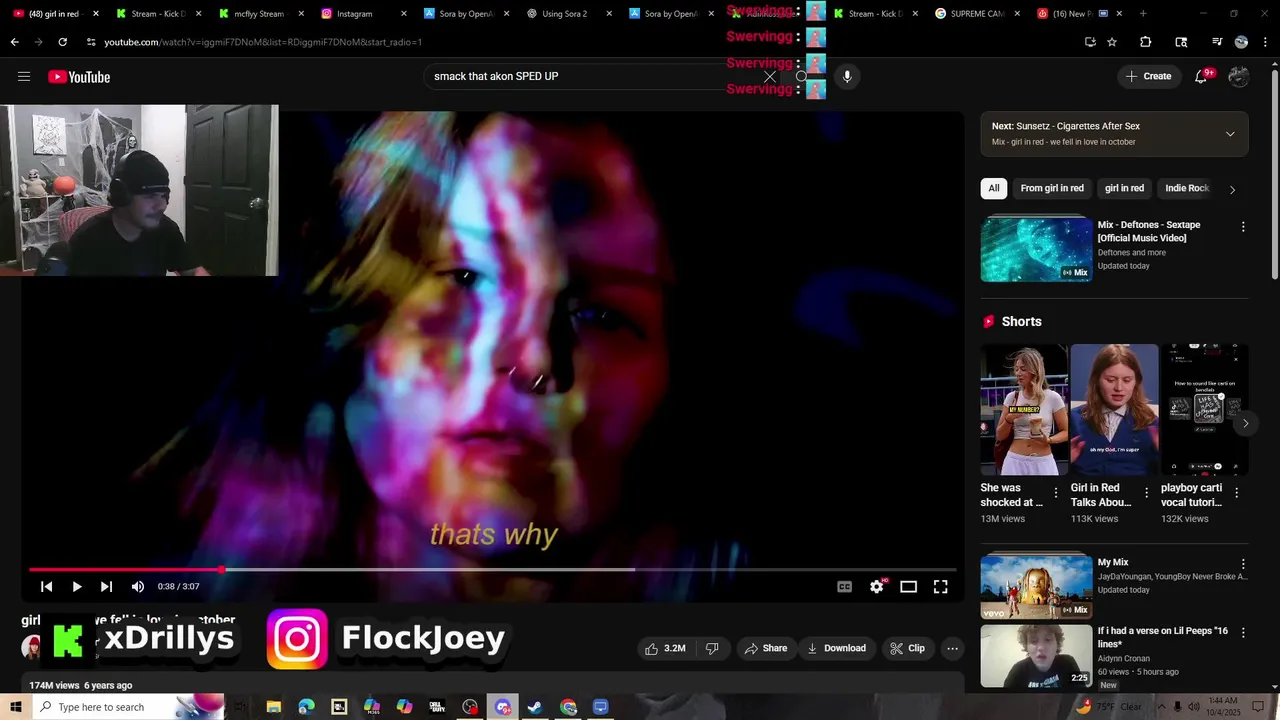Go back in browser history
1280x720 pixels.
[x=14, y=42]
